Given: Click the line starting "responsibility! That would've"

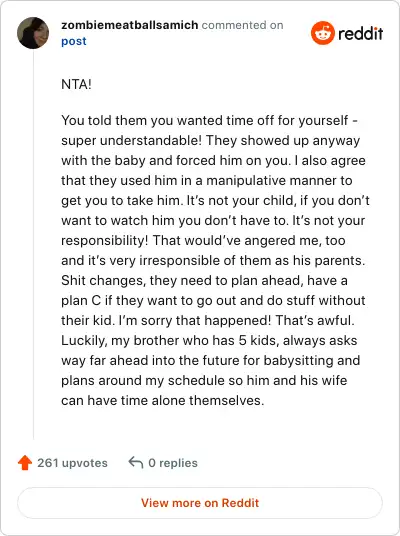Looking at the screenshot, I should tap(203, 241).
